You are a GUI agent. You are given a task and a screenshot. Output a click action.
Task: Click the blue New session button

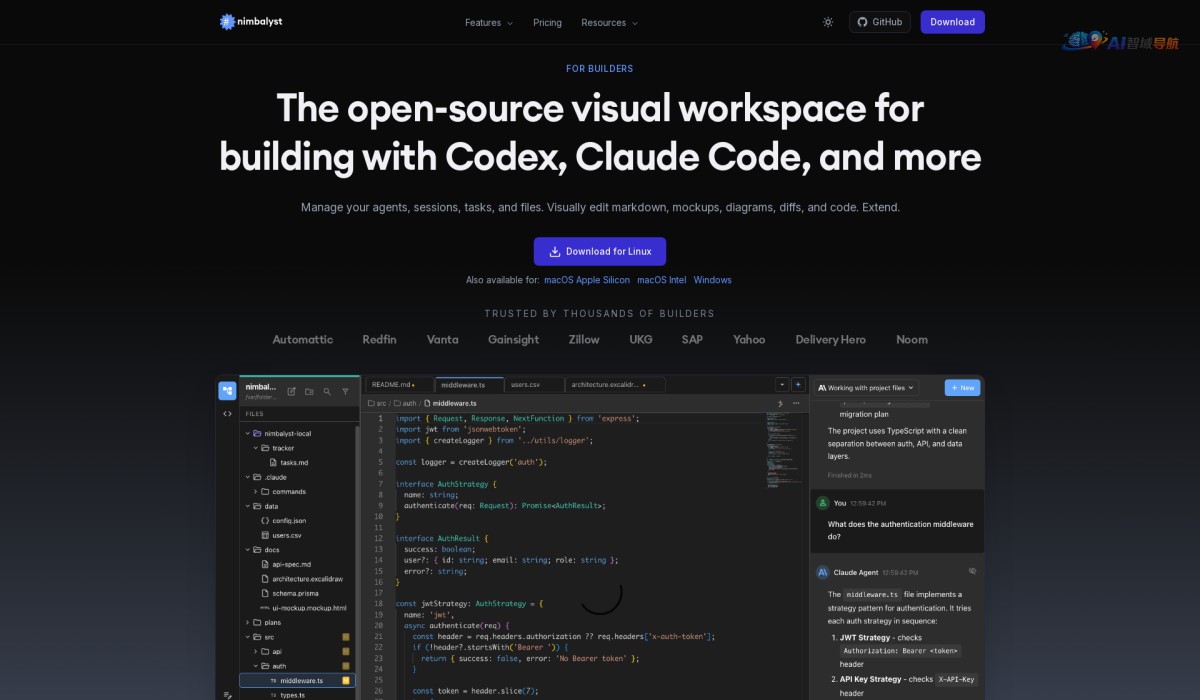pos(962,388)
